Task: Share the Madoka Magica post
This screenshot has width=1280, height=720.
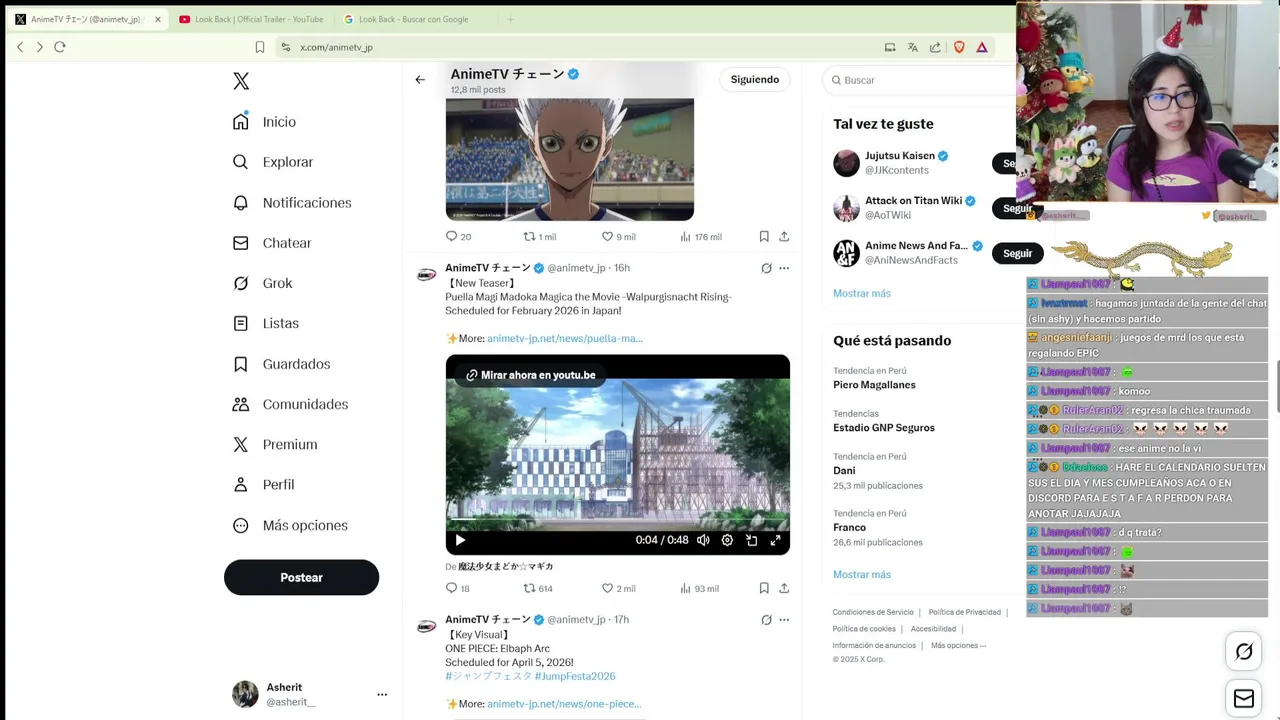Action: [x=784, y=588]
